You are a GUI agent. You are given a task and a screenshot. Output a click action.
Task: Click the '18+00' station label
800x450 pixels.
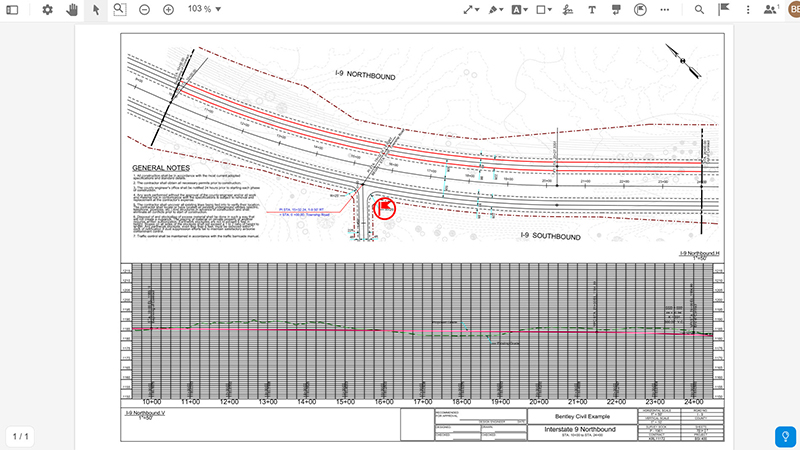click(462, 402)
